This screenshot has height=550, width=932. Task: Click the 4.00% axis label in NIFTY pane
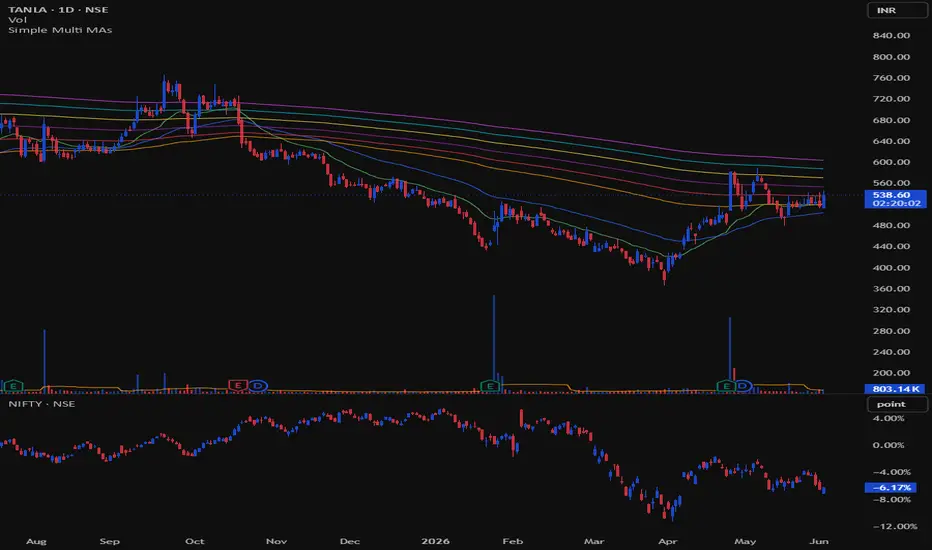coord(889,419)
